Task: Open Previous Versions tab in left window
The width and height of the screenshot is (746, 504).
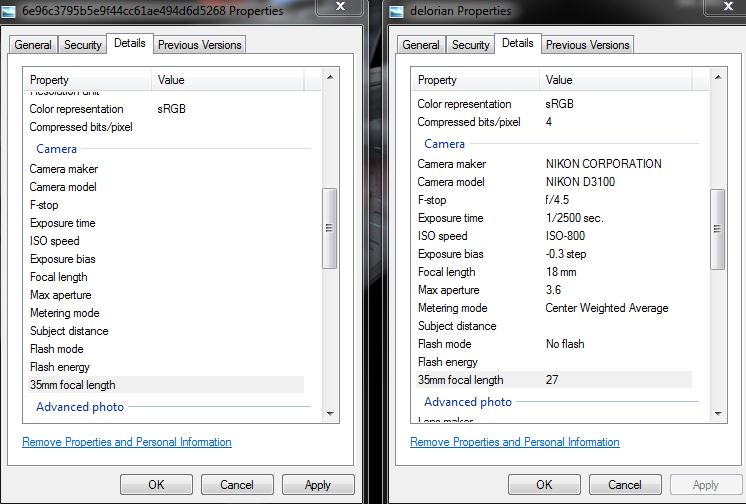Action: 200,45
